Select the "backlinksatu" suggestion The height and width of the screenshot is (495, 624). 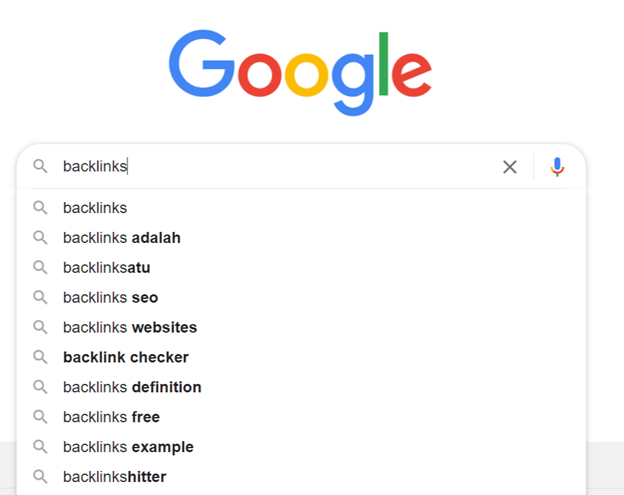[301, 267]
